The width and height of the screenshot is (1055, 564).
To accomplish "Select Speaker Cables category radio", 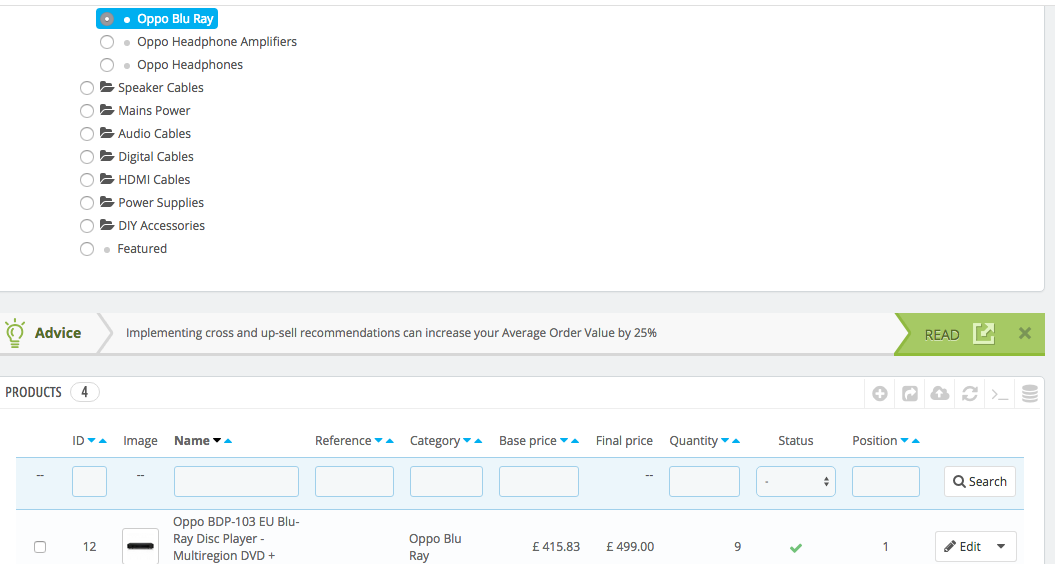I will [87, 88].
